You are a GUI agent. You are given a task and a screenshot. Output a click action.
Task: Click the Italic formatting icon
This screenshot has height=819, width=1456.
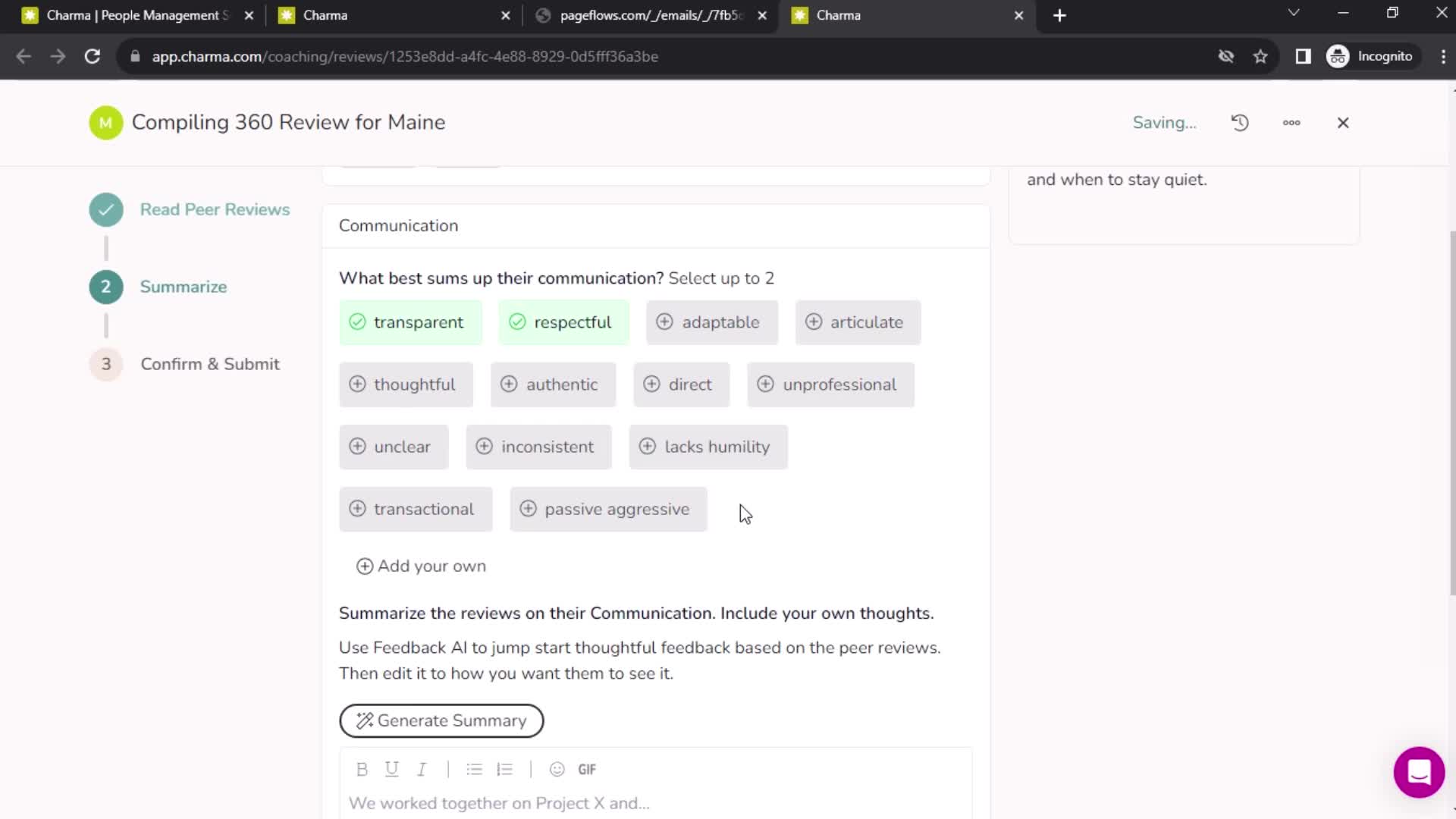pos(422,769)
